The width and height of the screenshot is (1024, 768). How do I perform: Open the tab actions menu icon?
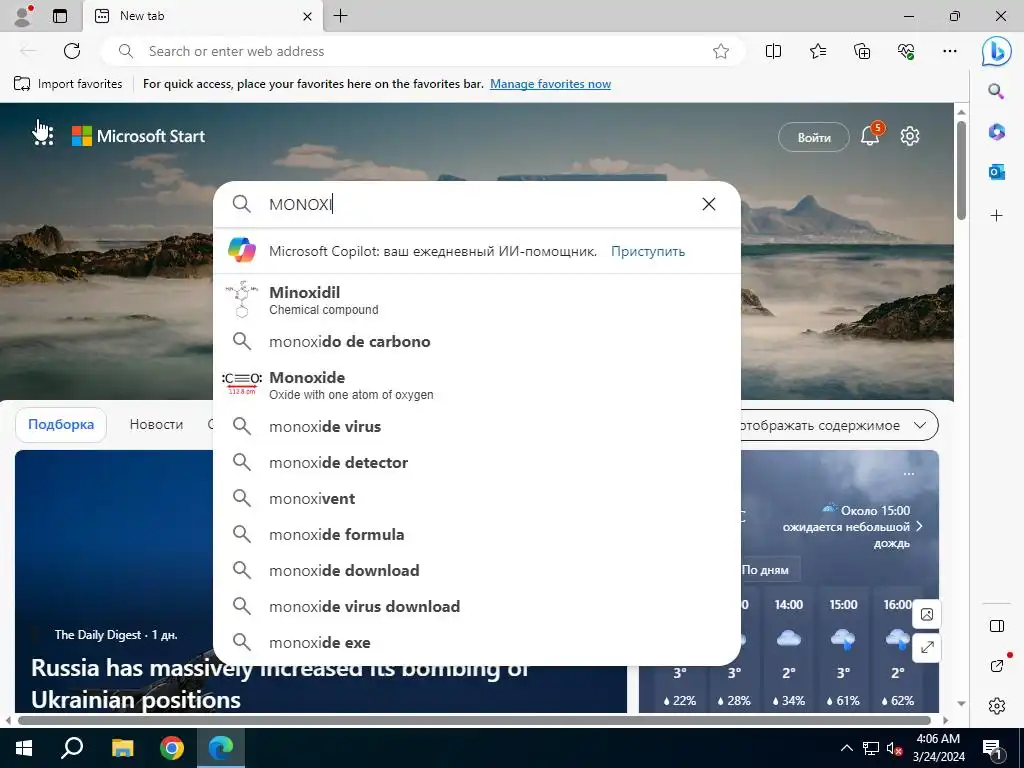click(60, 16)
